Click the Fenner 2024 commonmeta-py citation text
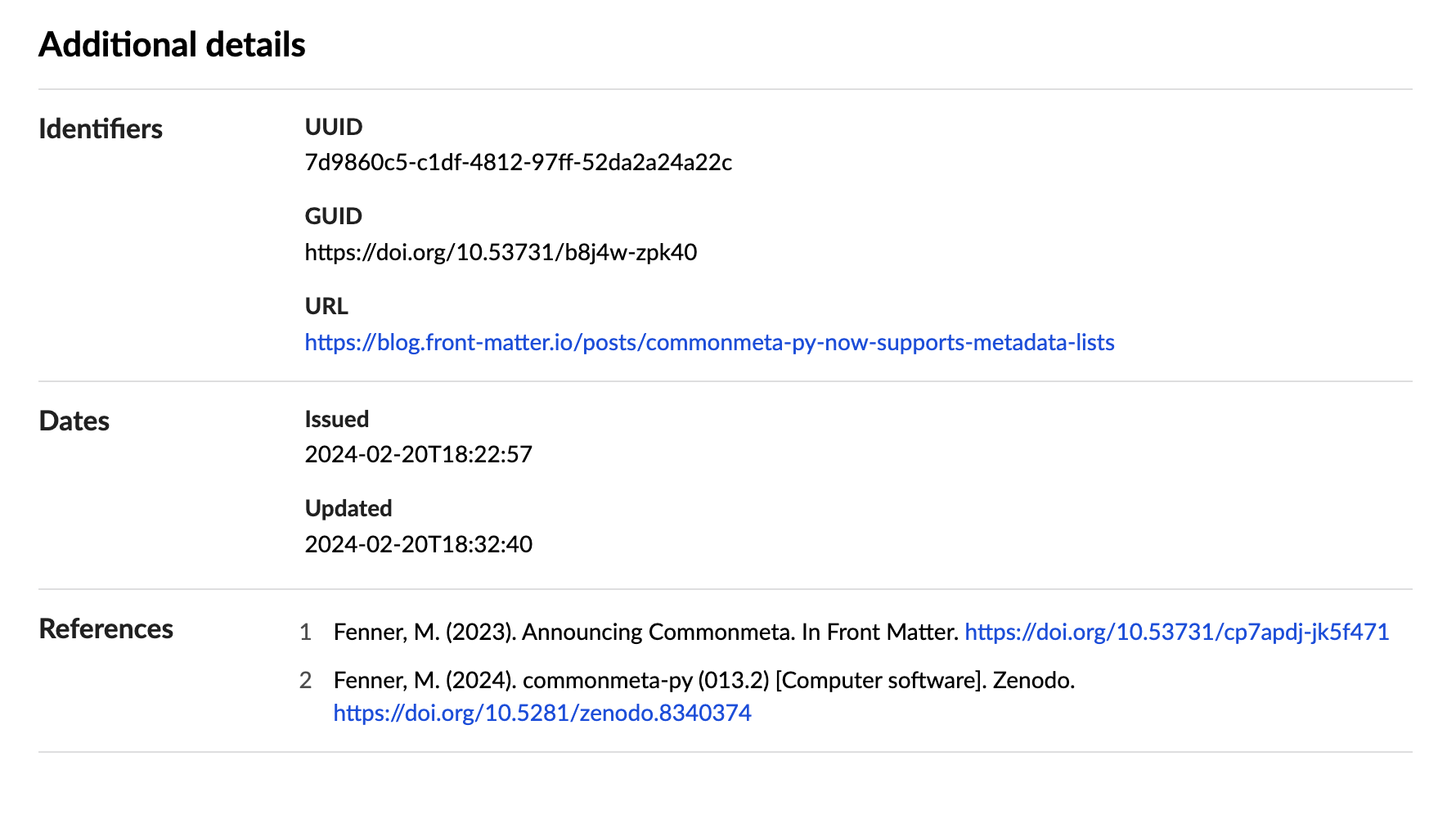 coord(703,680)
